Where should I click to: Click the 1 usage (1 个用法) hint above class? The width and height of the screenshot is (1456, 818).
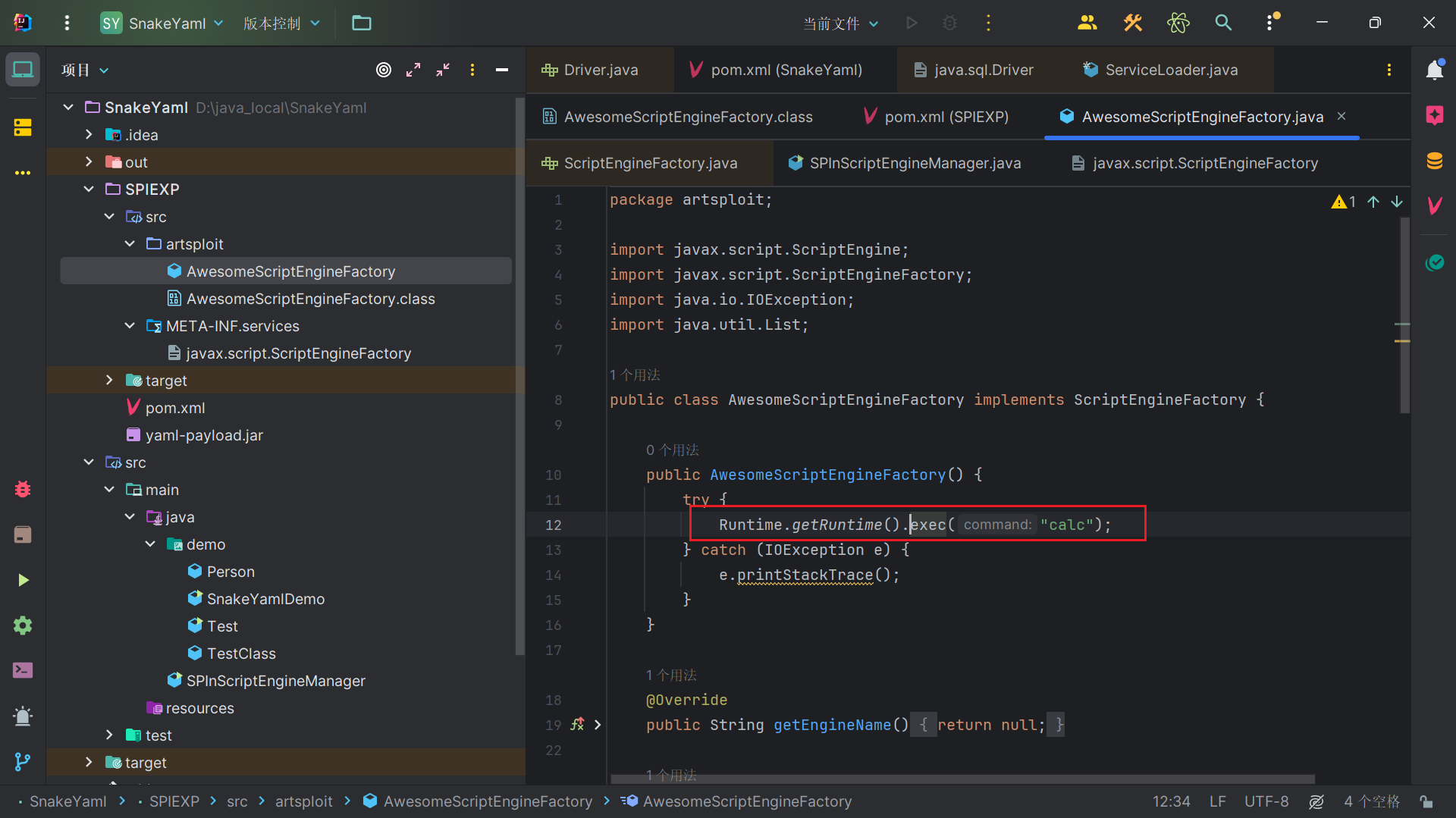point(635,375)
